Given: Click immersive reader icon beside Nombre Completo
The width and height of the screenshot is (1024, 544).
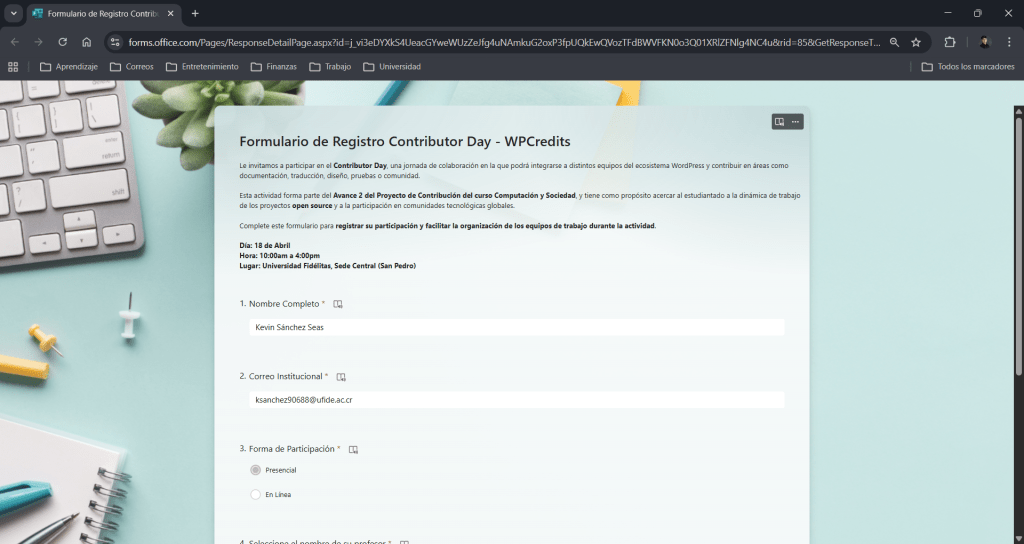Looking at the screenshot, I should 338,304.
